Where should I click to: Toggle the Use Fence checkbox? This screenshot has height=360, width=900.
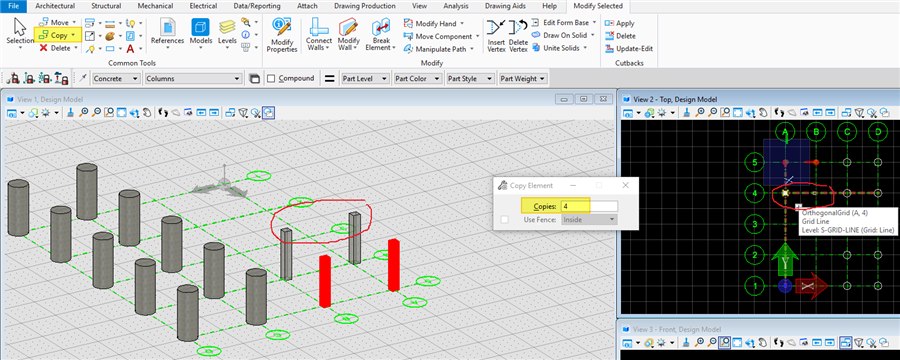(x=505, y=219)
